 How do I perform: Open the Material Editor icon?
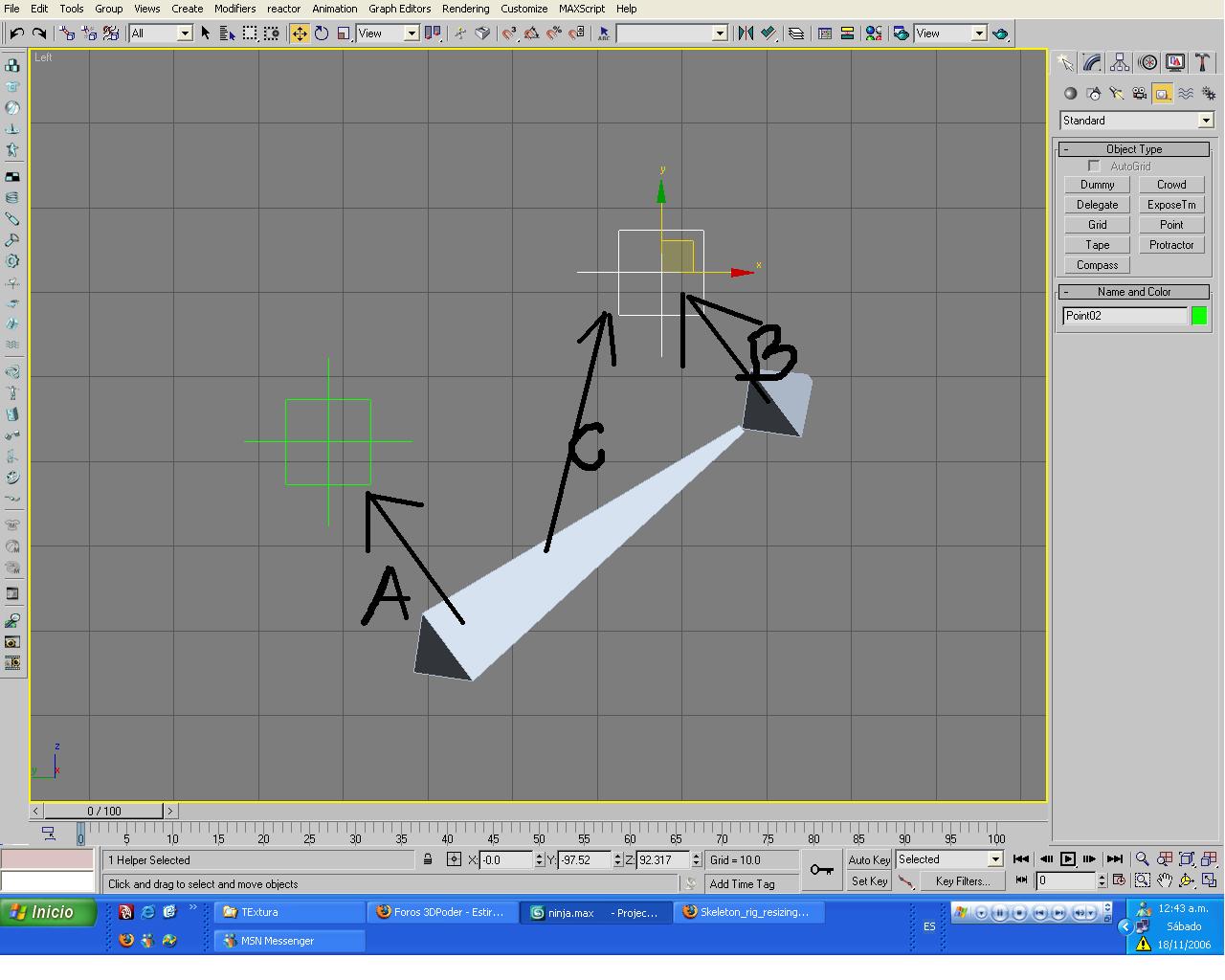point(874,33)
